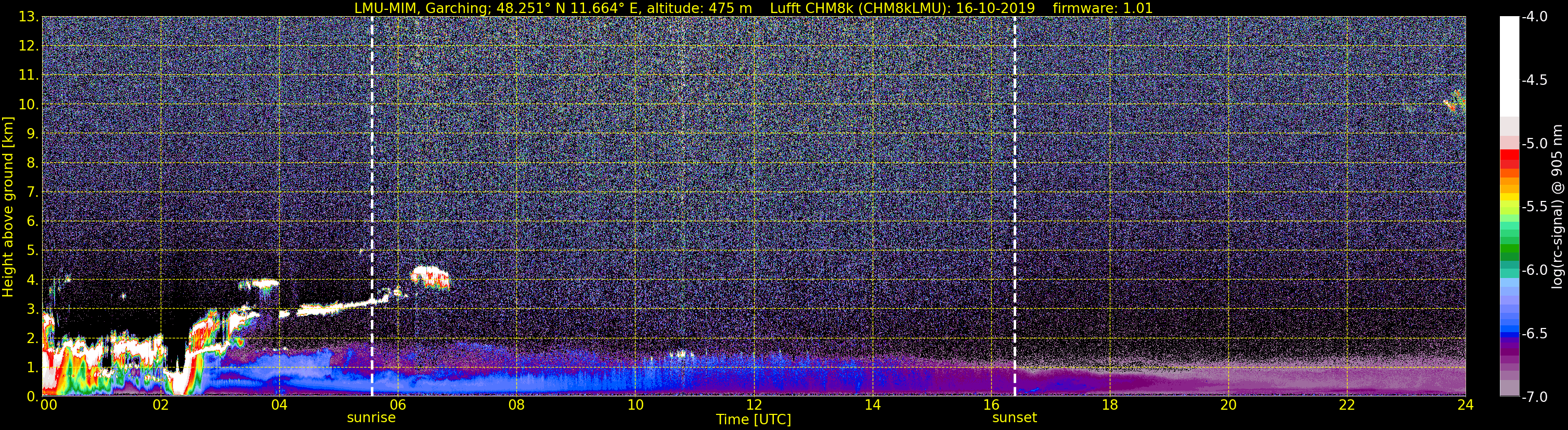Click the 'Time [UTC]' axis label
The width and height of the screenshot is (1568, 430).
click(754, 420)
